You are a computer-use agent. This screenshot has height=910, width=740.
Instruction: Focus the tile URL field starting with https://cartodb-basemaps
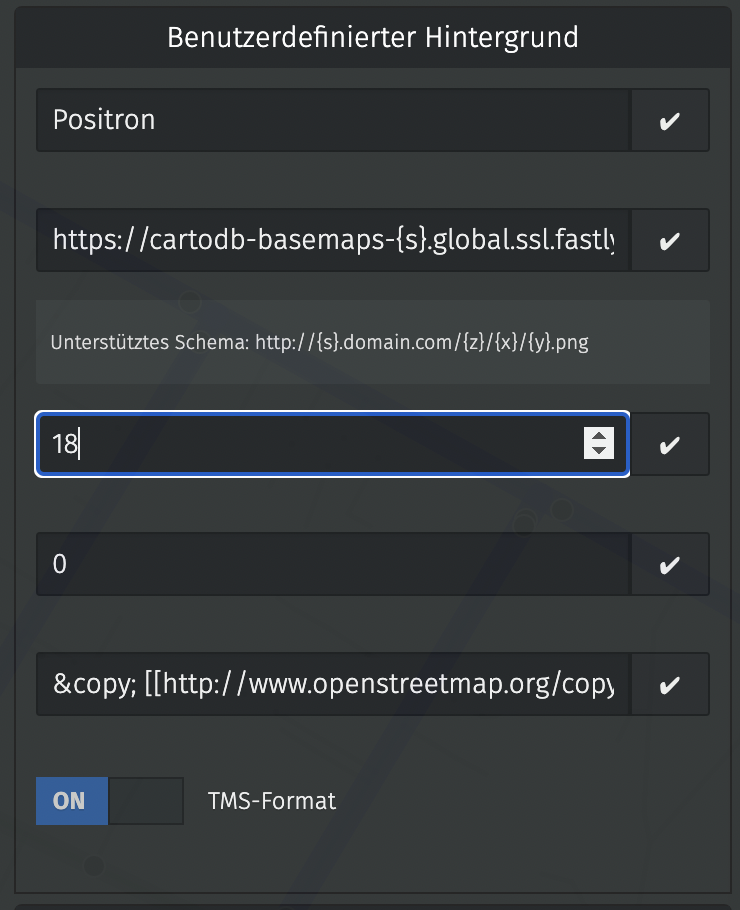click(x=334, y=240)
